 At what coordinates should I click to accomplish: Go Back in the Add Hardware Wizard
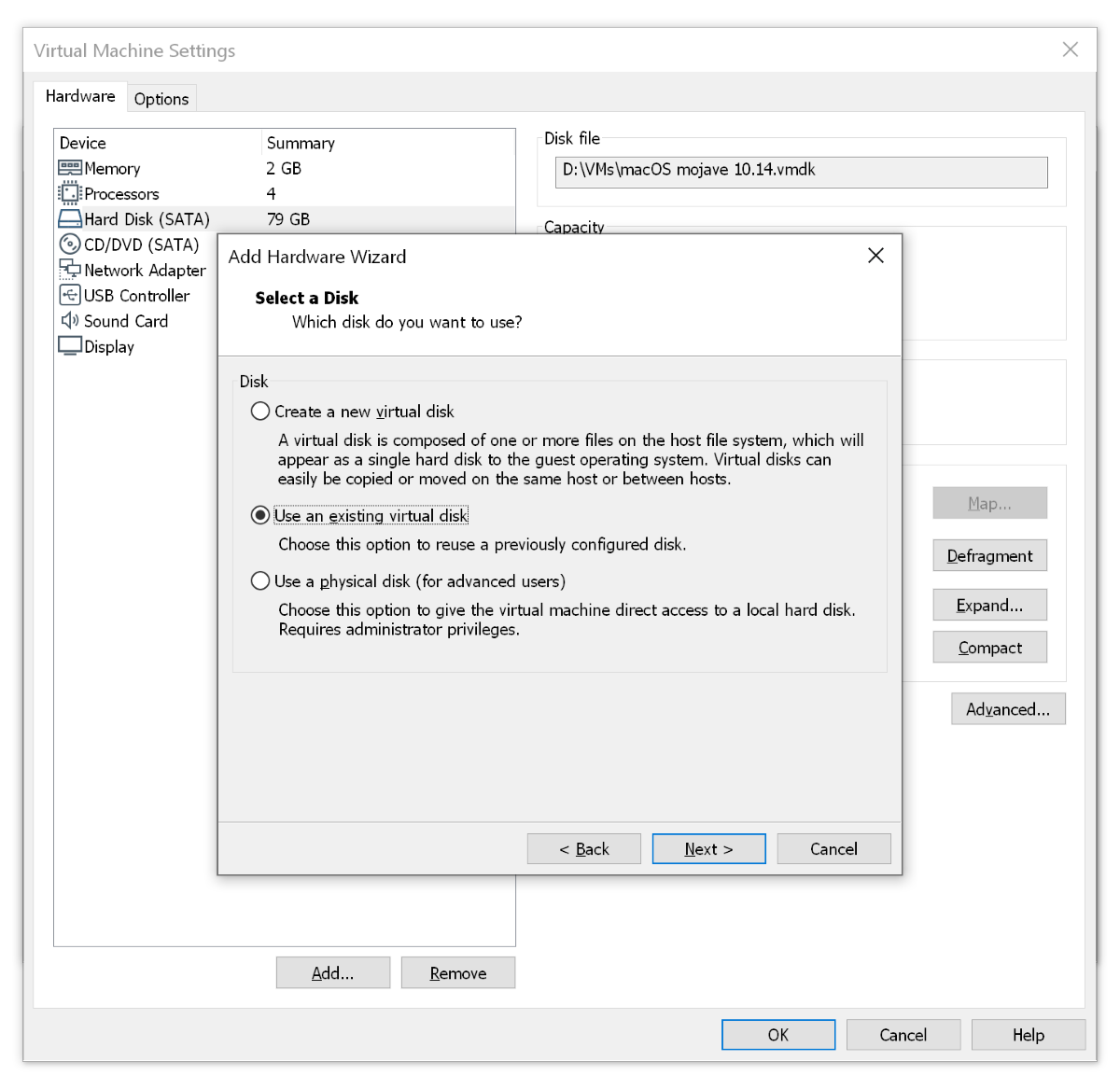coord(584,849)
